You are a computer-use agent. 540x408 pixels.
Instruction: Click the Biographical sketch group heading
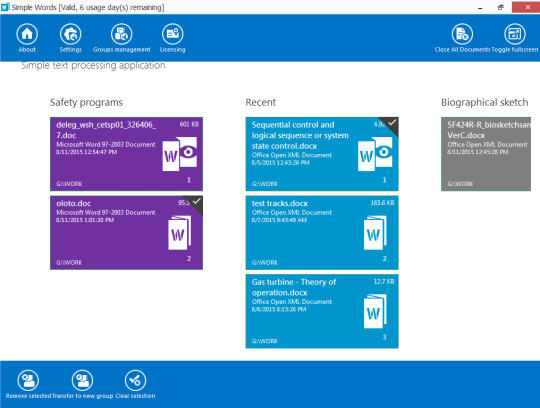[485, 103]
